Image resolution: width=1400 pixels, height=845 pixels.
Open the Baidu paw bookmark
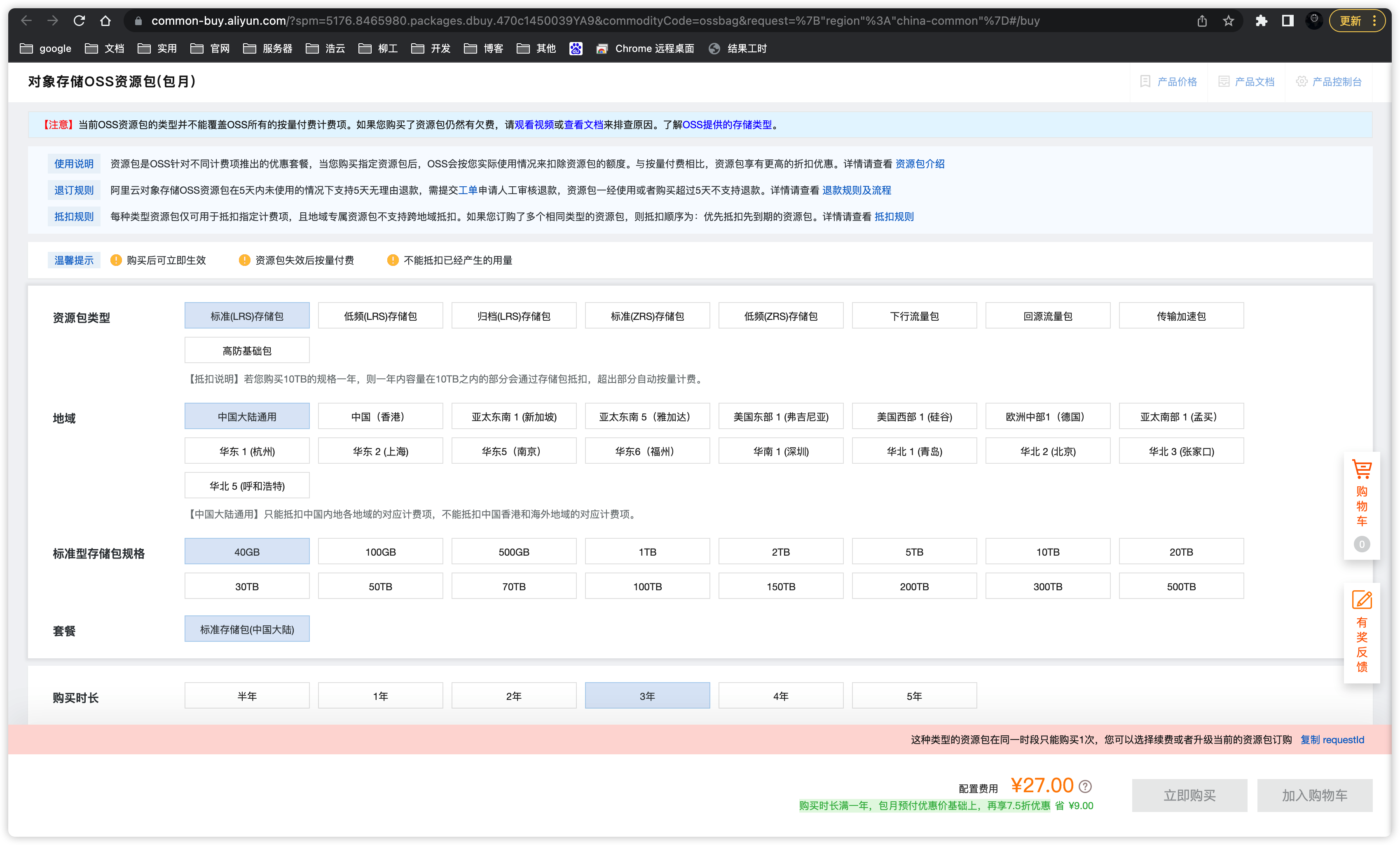(576, 49)
